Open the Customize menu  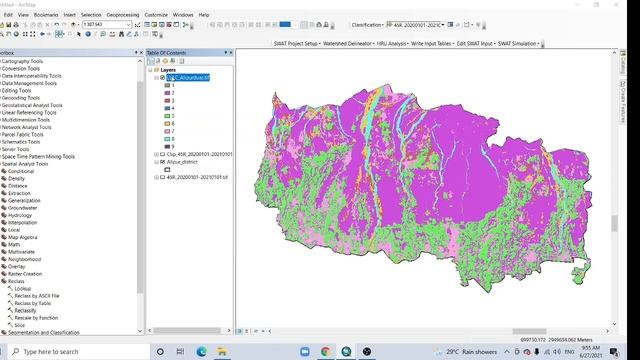(156, 15)
